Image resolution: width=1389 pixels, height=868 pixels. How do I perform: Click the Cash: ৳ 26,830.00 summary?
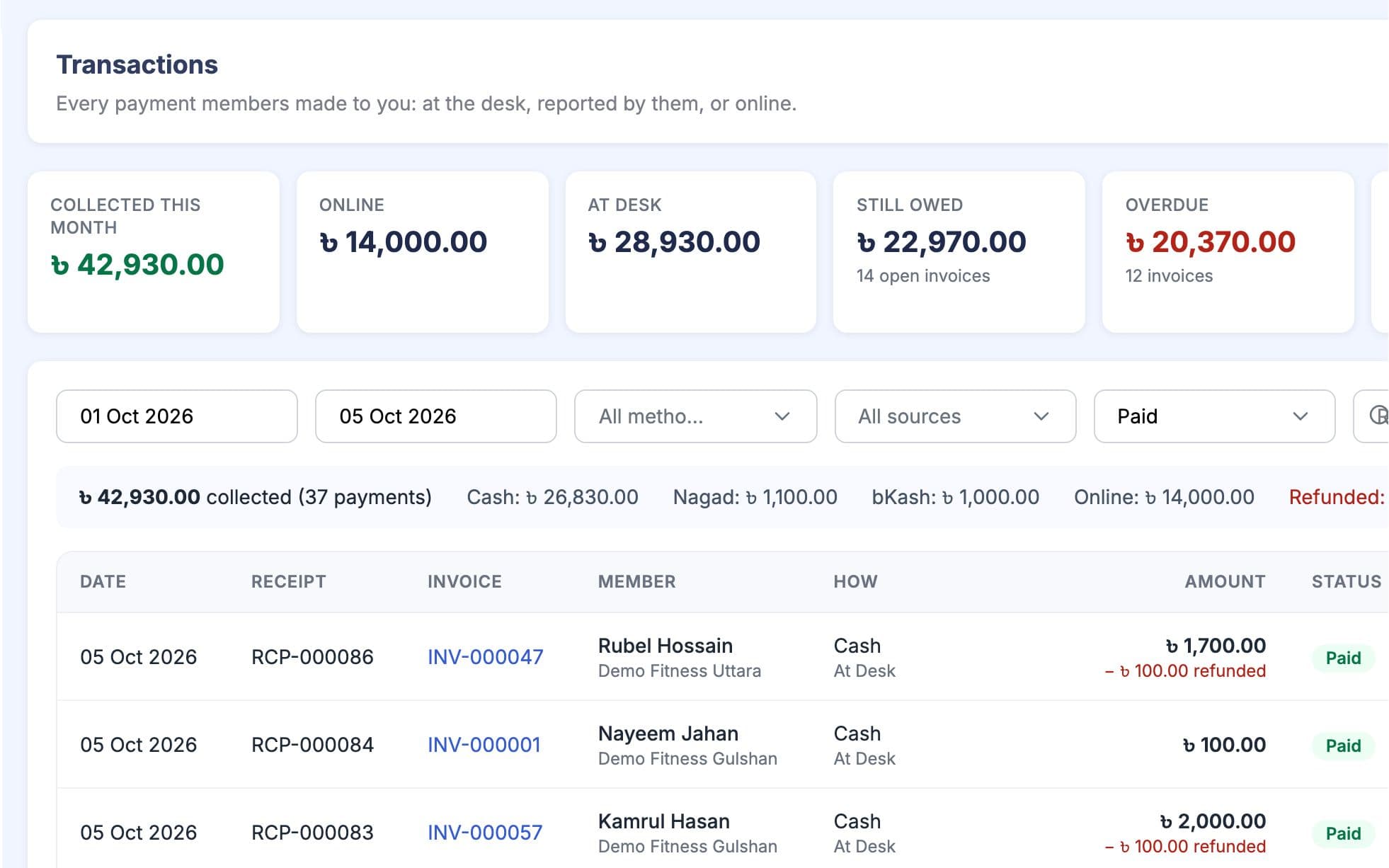(x=552, y=497)
